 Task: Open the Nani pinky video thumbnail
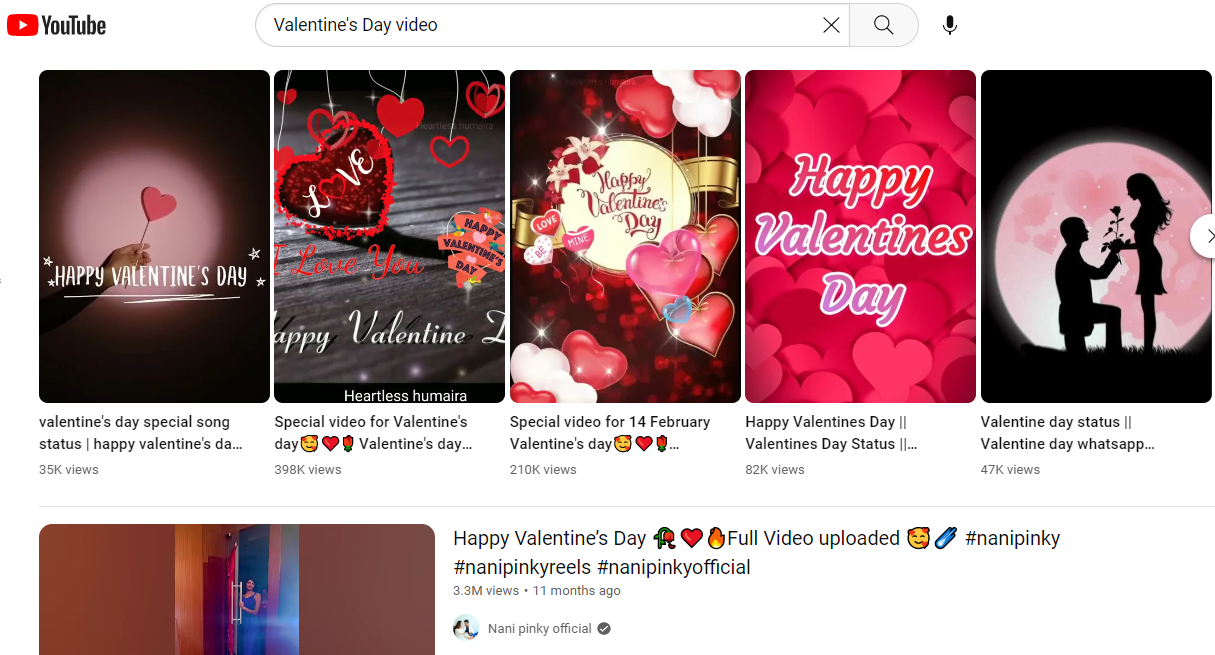pyautogui.click(x=237, y=589)
